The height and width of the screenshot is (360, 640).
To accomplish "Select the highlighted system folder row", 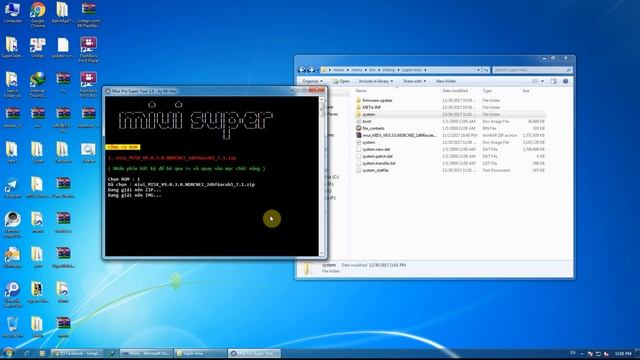I will [x=450, y=114].
